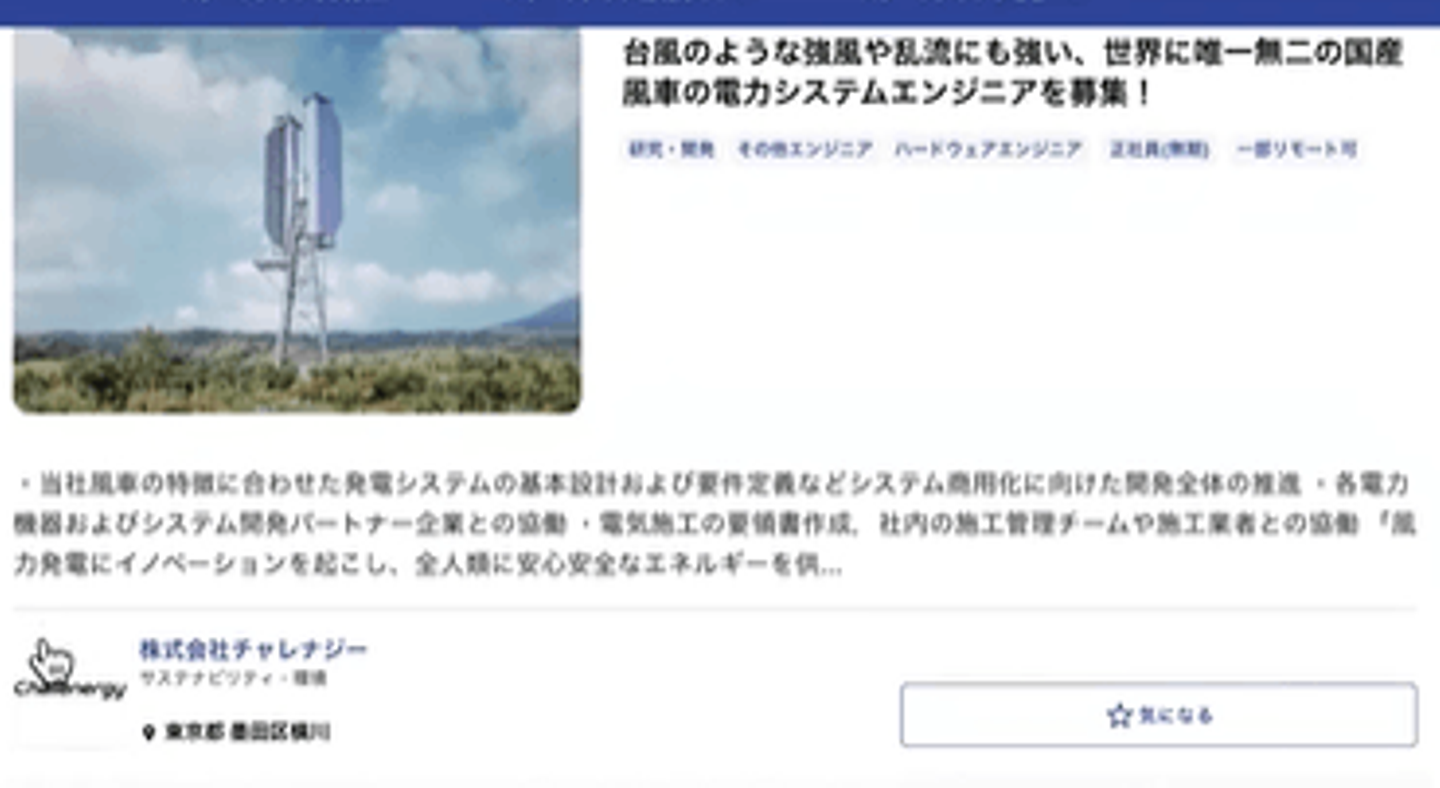Click the 東京都 墨田区横川 location text
The width and height of the screenshot is (1440, 788).
[x=247, y=733]
